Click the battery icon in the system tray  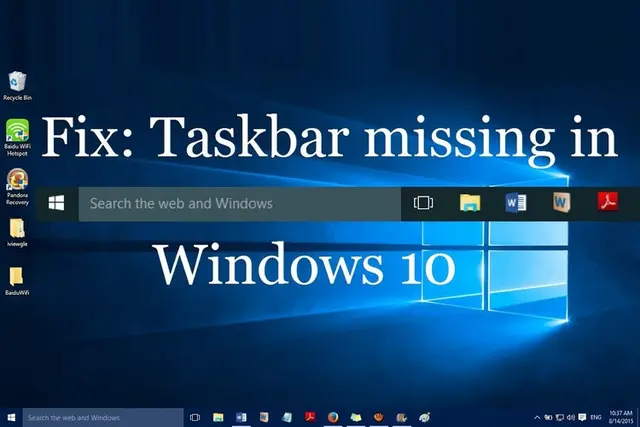(549, 417)
